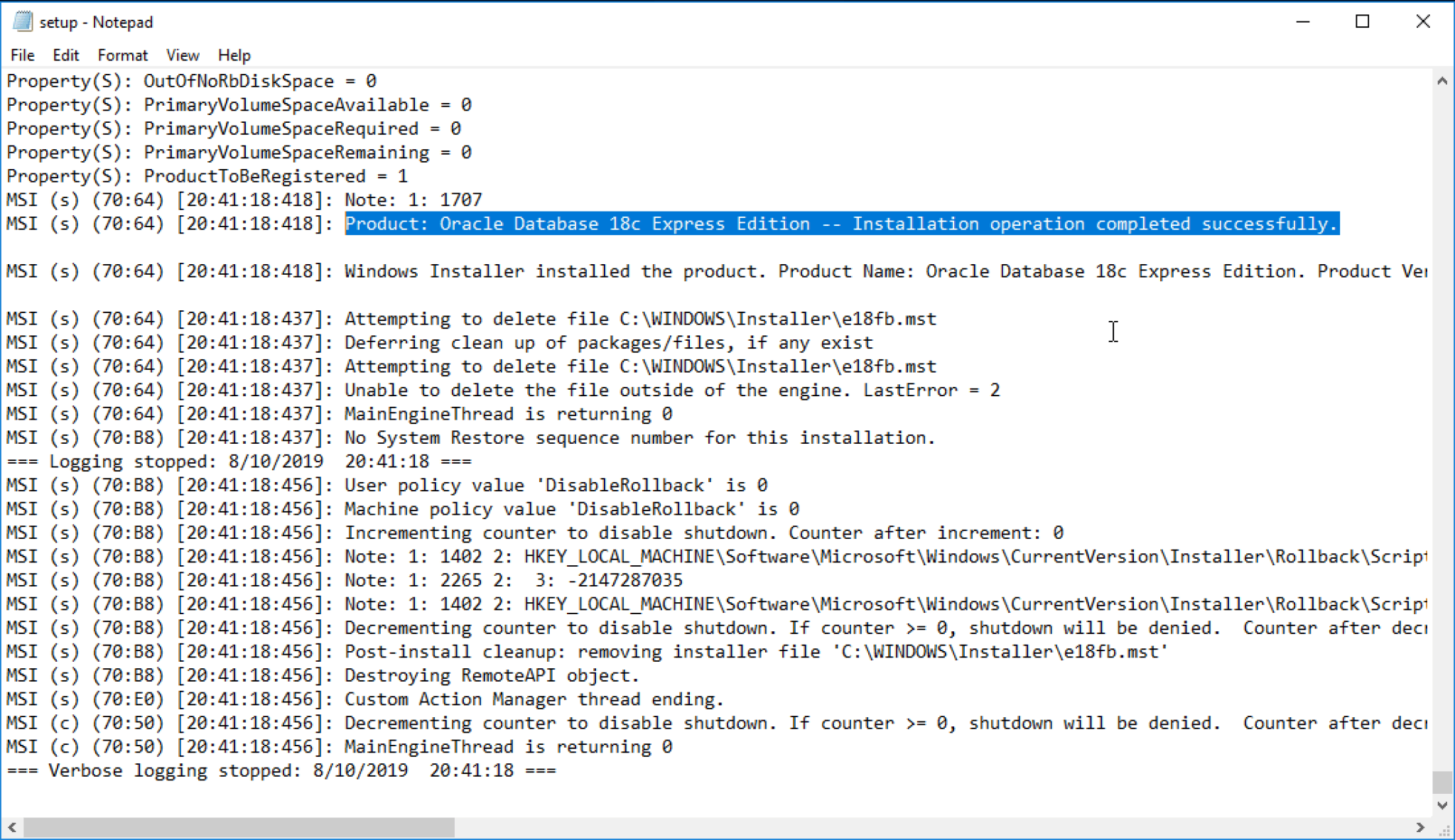Image resolution: width=1455 pixels, height=840 pixels.
Task: Minimize the Notepad window
Action: (1303, 21)
